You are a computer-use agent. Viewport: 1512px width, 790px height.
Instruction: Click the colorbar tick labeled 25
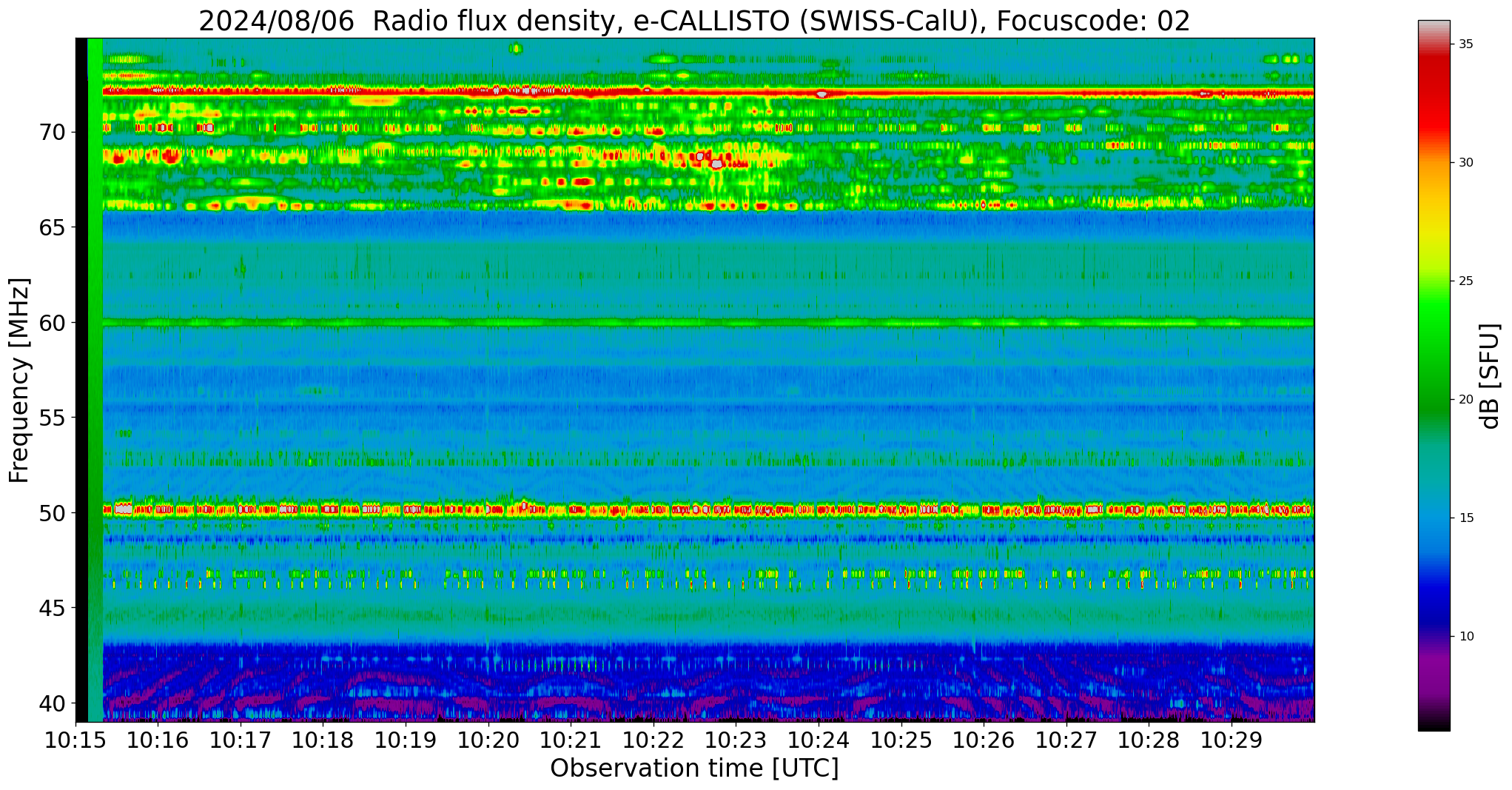[x=1465, y=281]
